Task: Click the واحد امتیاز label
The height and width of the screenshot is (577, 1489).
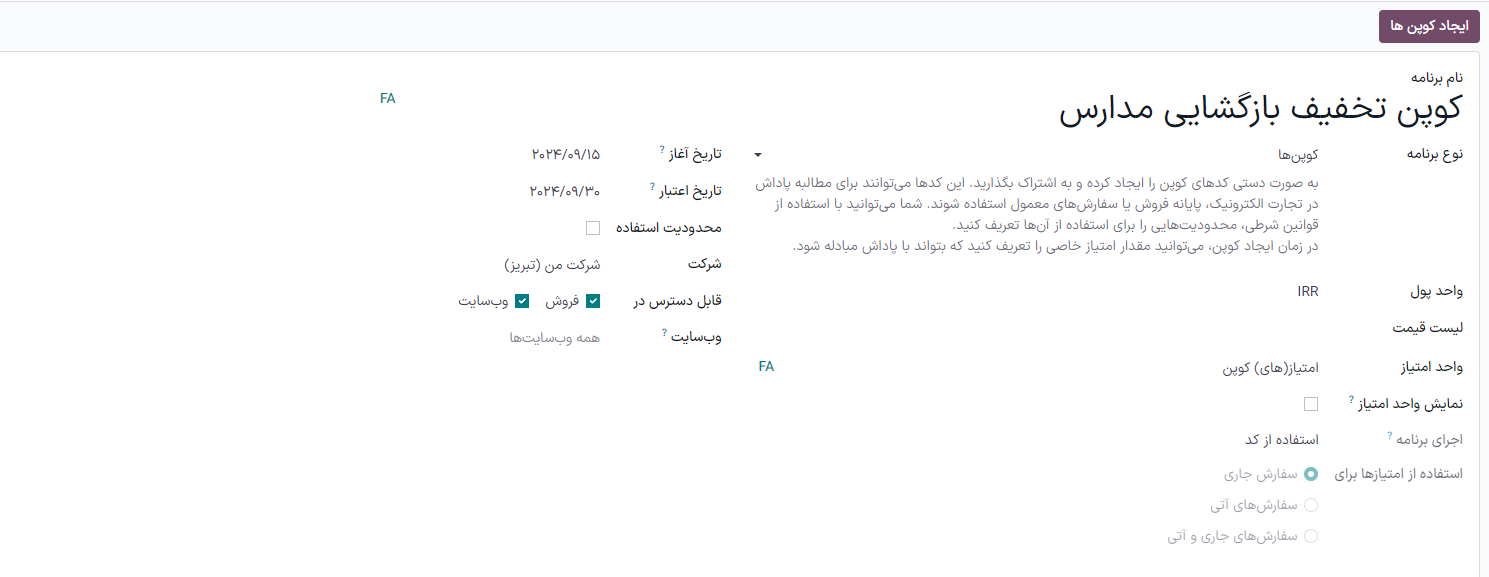Action: coord(1430,367)
